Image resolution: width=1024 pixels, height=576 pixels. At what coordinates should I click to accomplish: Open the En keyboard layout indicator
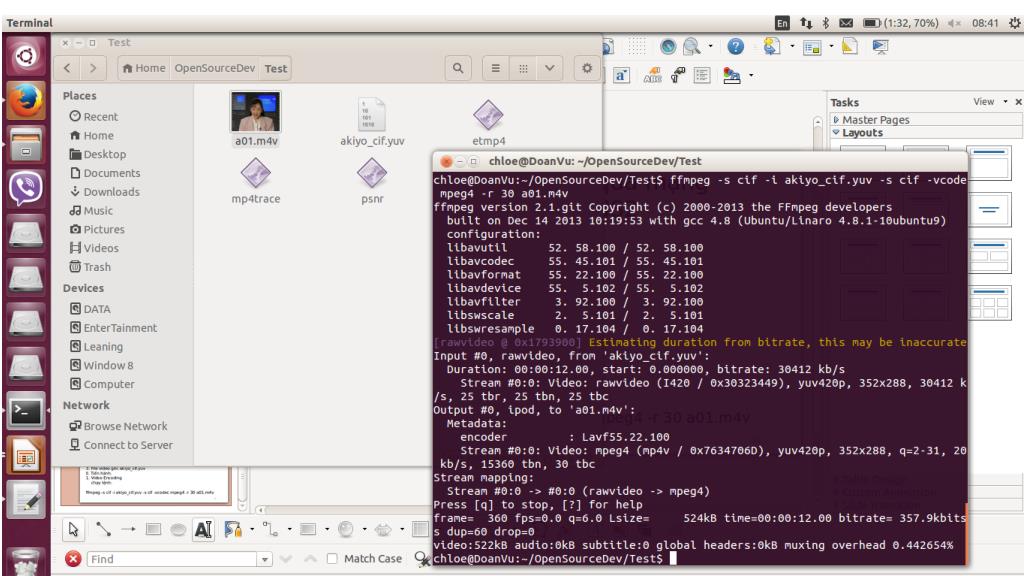[x=782, y=23]
